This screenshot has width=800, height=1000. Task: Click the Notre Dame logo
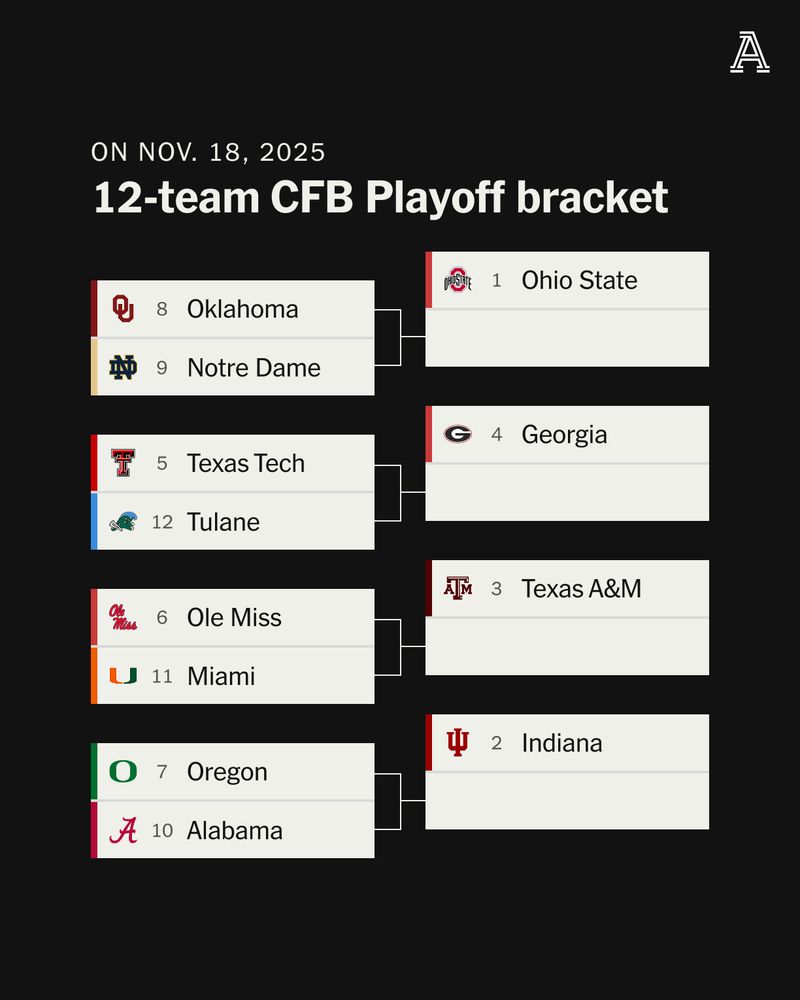123,367
